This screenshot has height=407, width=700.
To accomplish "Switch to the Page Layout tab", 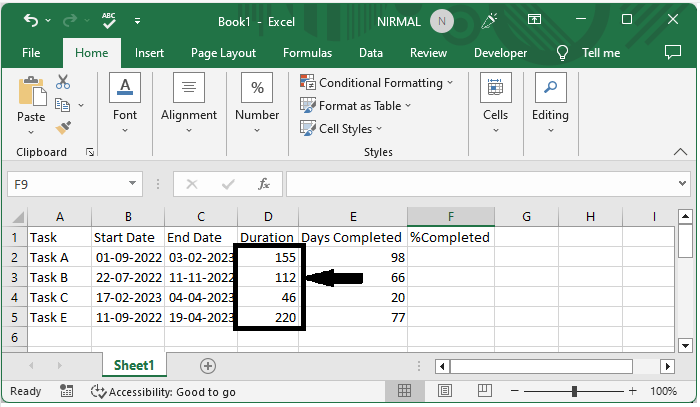I will [x=223, y=53].
